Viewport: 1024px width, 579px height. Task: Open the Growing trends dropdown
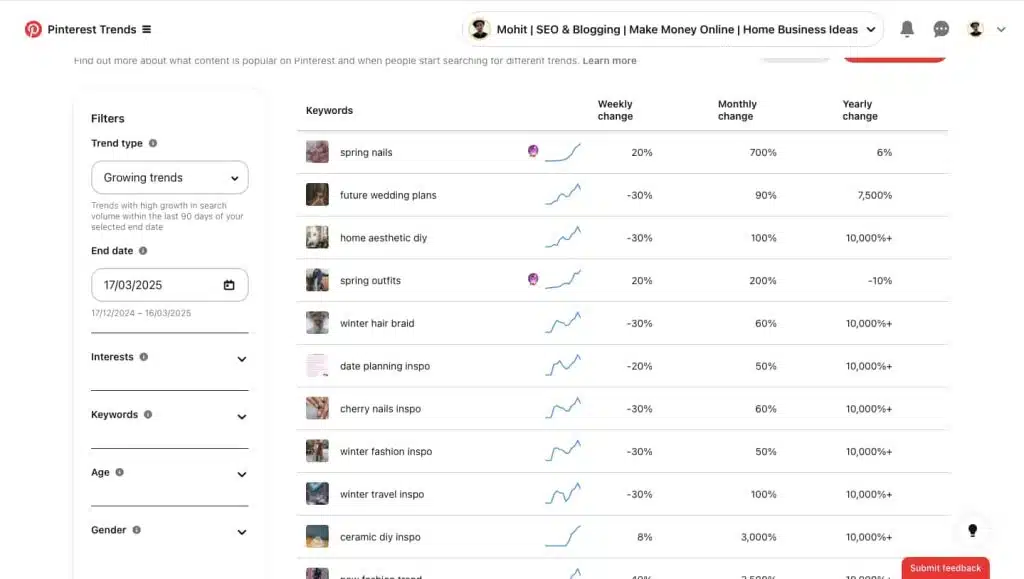click(x=169, y=177)
